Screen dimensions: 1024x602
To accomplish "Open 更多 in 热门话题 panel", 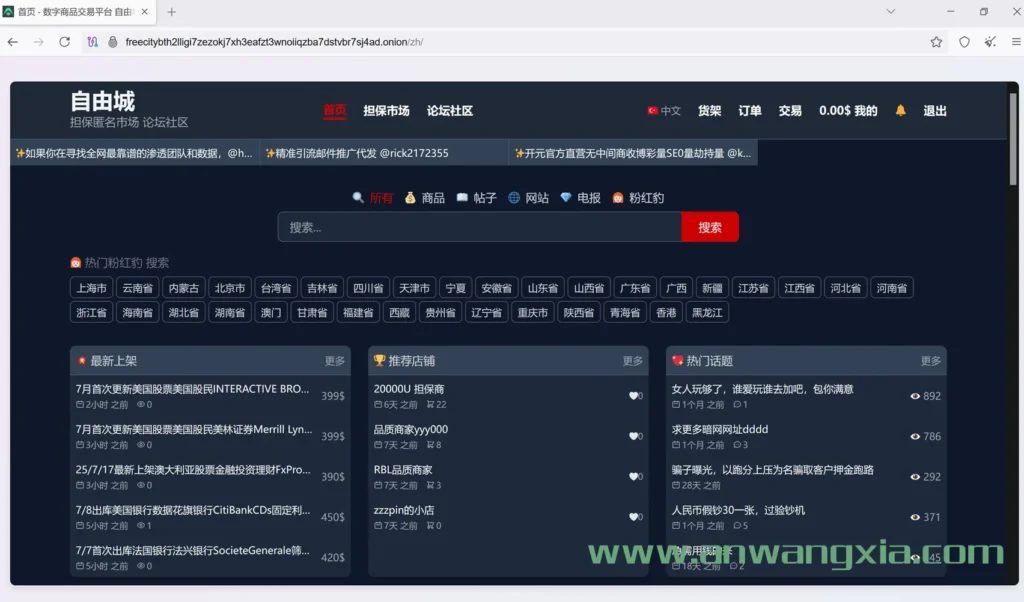I will [x=931, y=361].
